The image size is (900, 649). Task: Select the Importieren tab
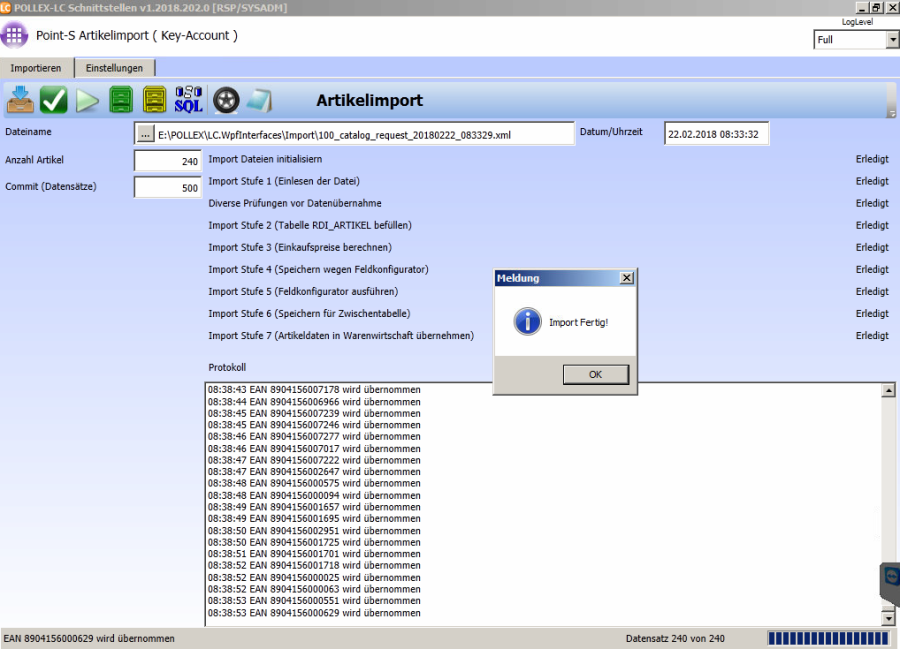click(36, 68)
